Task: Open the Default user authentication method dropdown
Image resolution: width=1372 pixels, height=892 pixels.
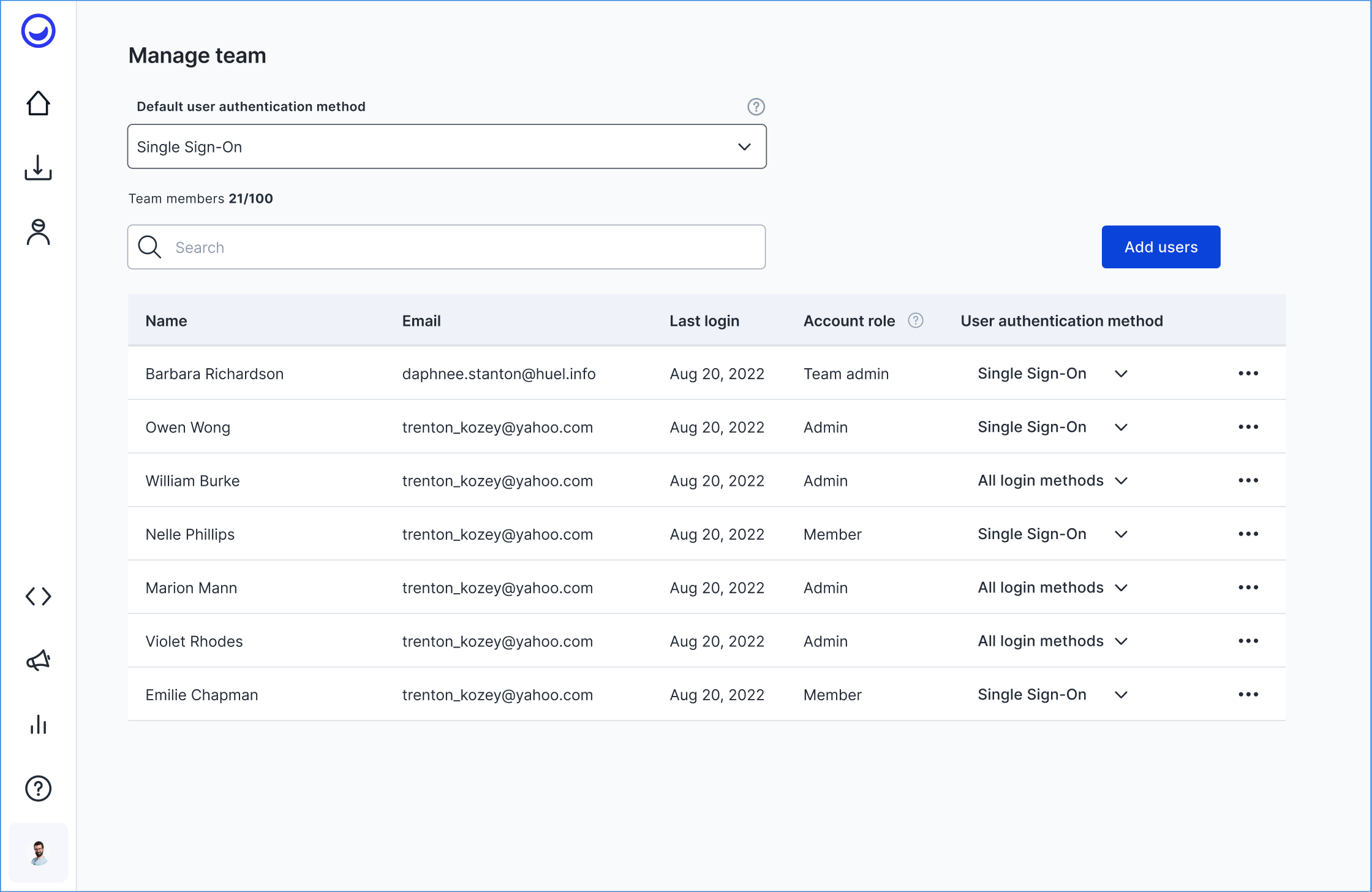Action: (447, 146)
